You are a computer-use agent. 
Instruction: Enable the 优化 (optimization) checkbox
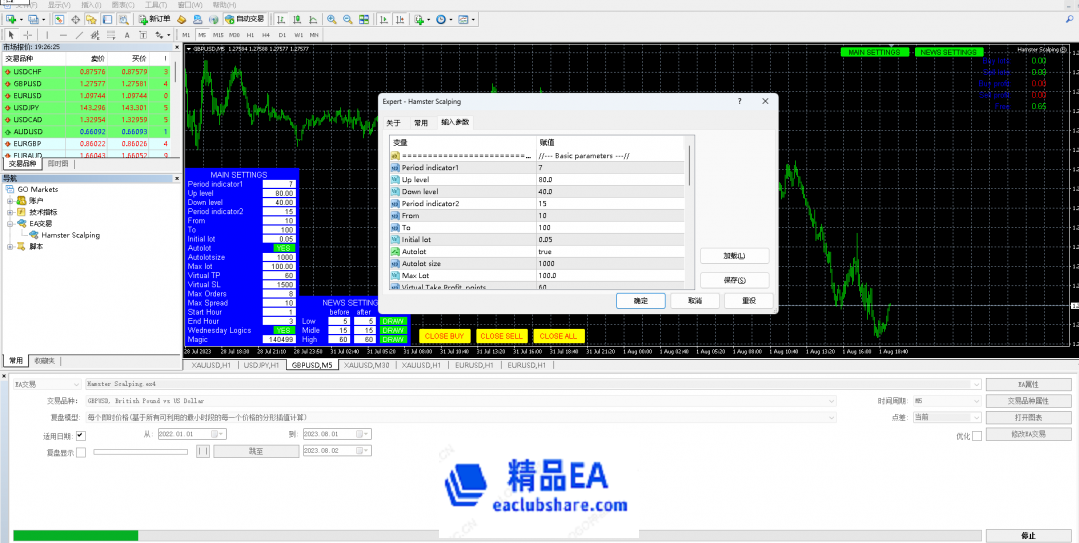tap(977, 435)
